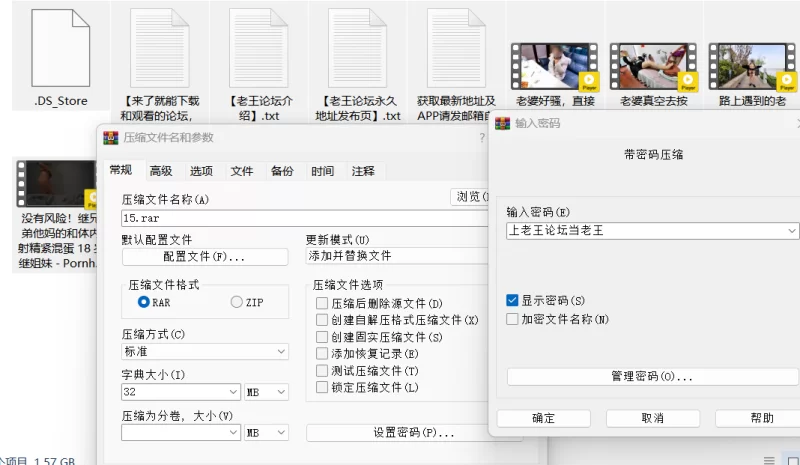Enable 测试压缩文件(T) checkbox
The image size is (800, 465).
pyautogui.click(x=321, y=371)
